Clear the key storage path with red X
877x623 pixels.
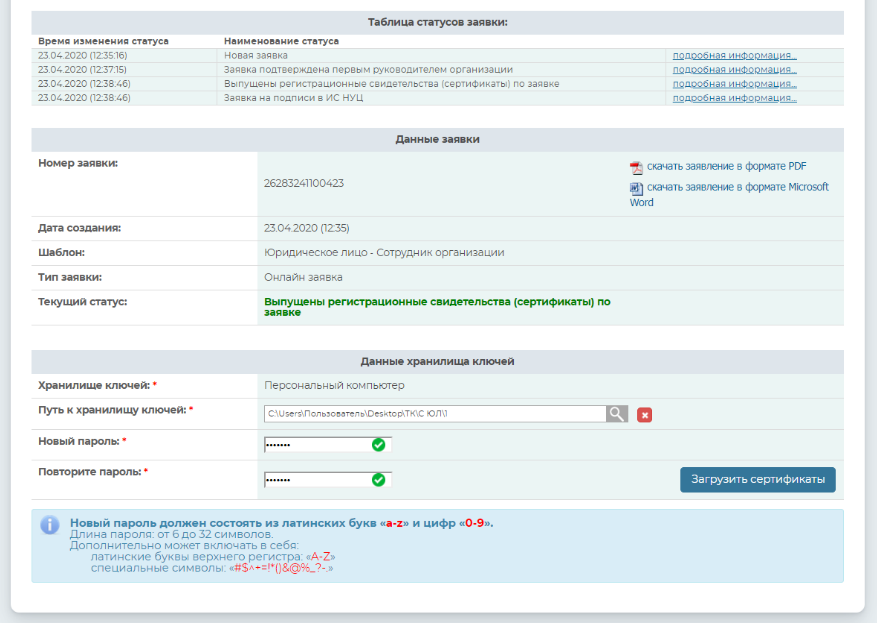(644, 415)
